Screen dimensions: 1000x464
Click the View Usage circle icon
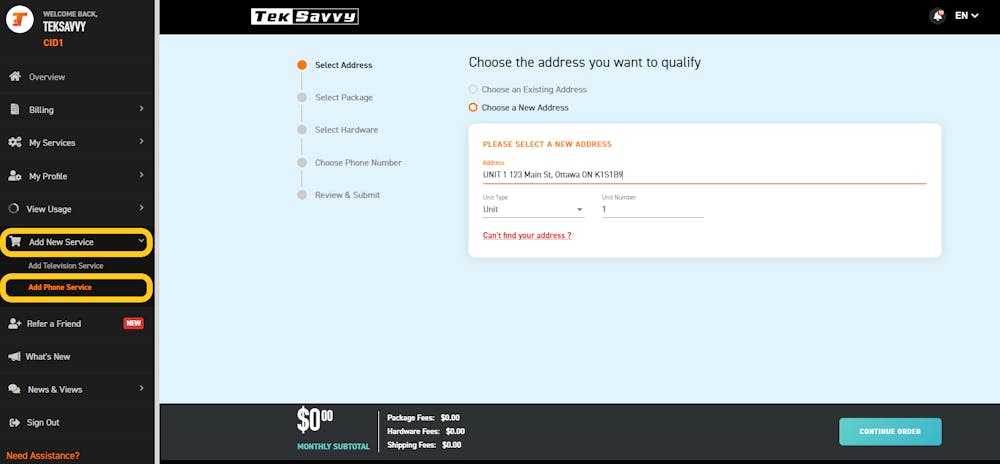tap(13, 208)
